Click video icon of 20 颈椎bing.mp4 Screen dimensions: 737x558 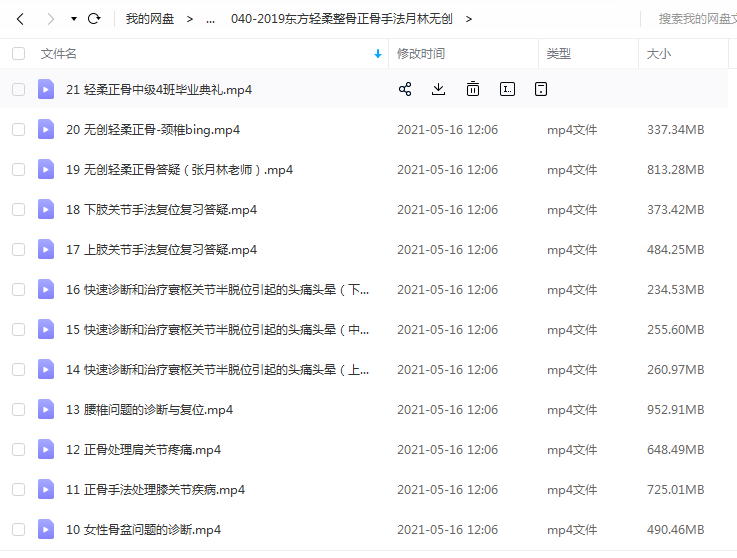coord(46,129)
